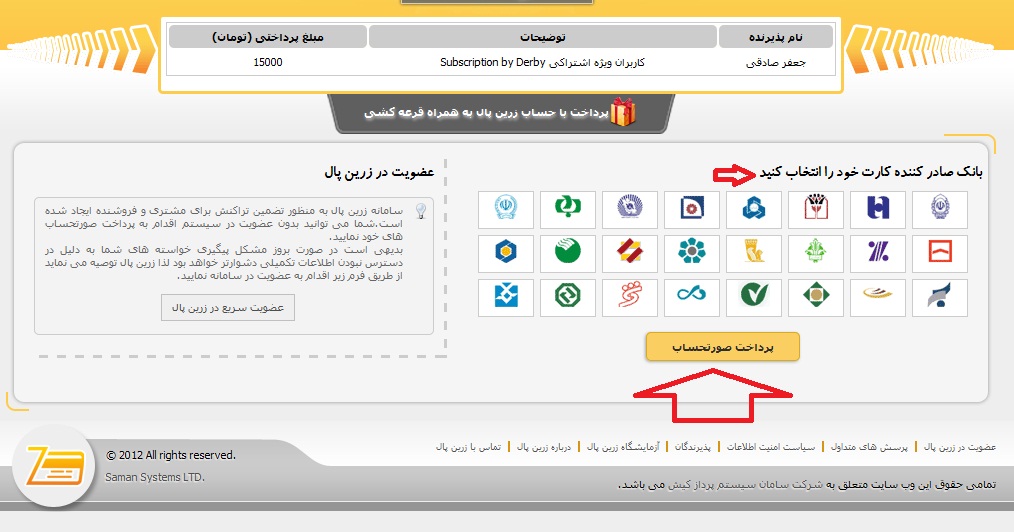The width and height of the screenshot is (1014, 532).
Task: Click the heading بانک صادر کننده کارت خود را انتخاب کنید
Action: click(x=870, y=171)
